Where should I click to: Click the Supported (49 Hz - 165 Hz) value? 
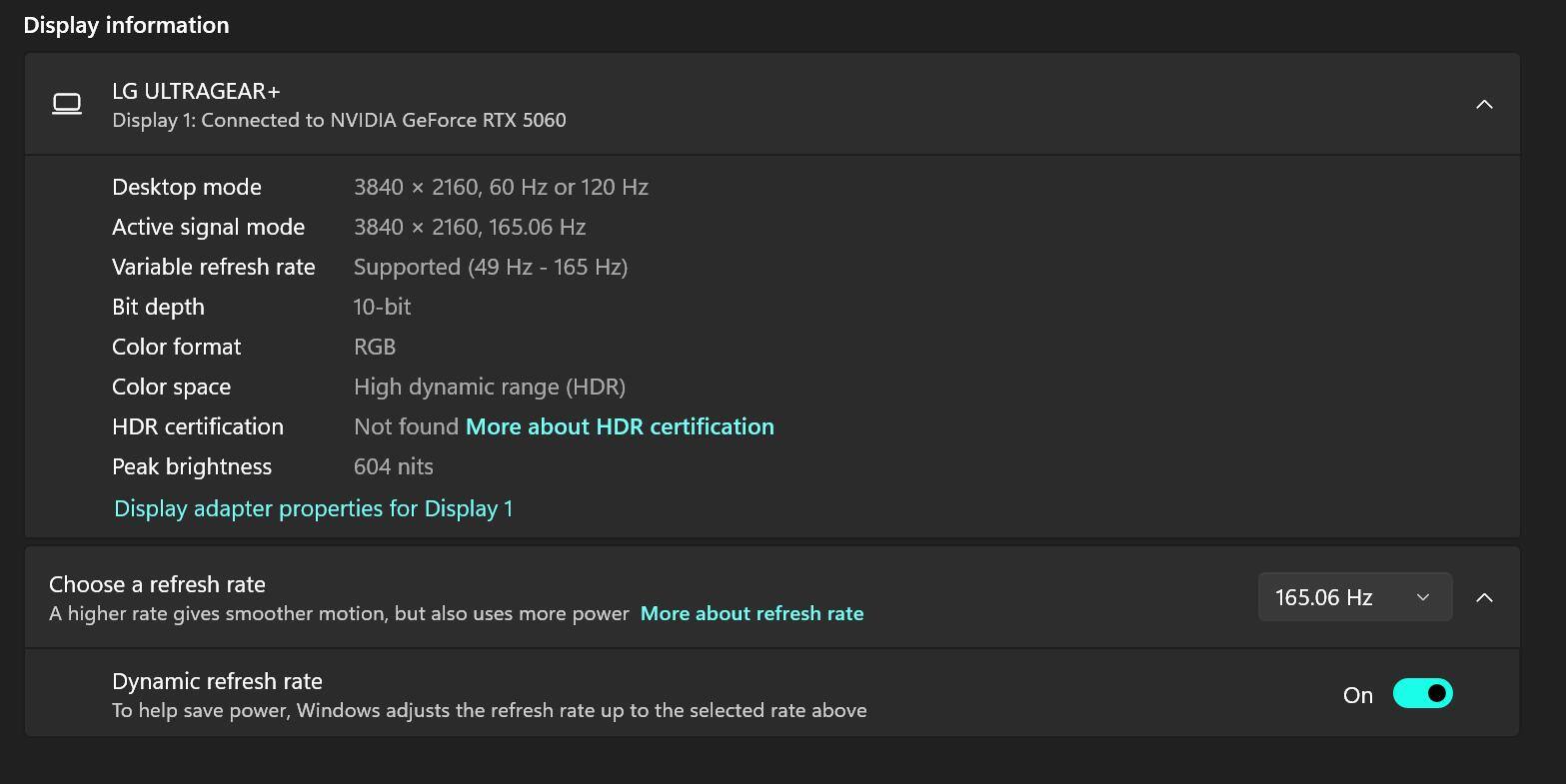[491, 267]
